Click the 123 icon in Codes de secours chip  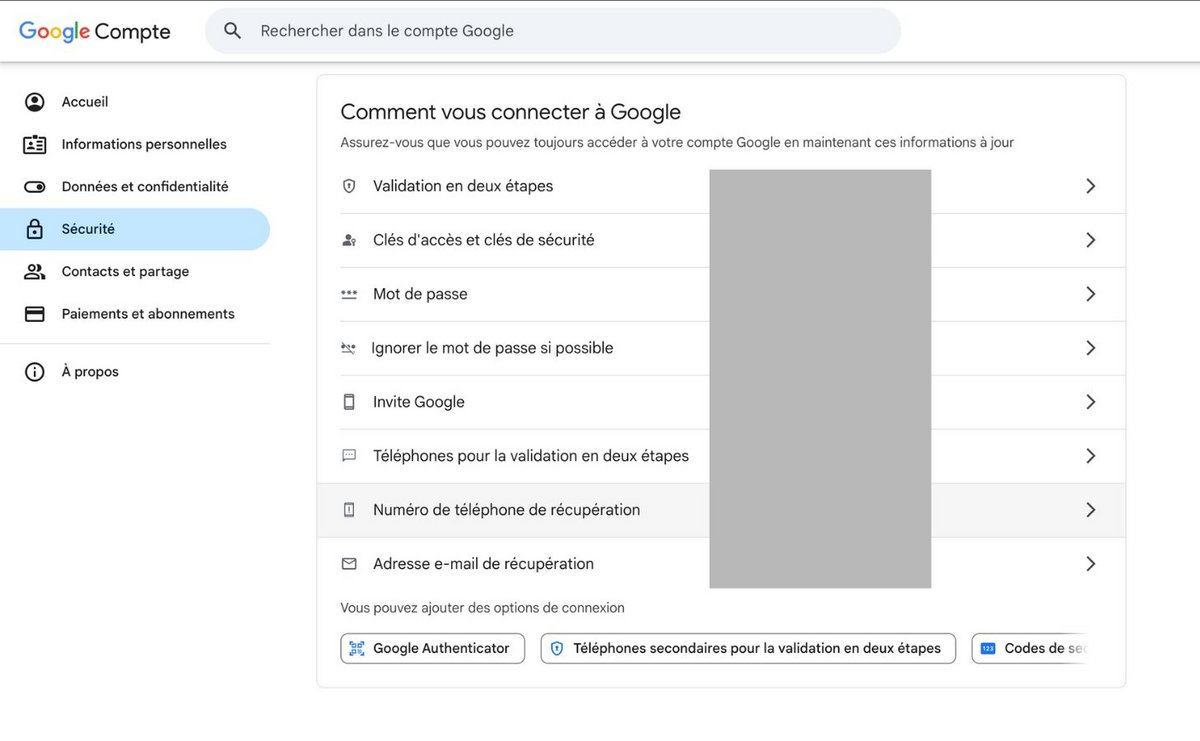(x=988, y=648)
